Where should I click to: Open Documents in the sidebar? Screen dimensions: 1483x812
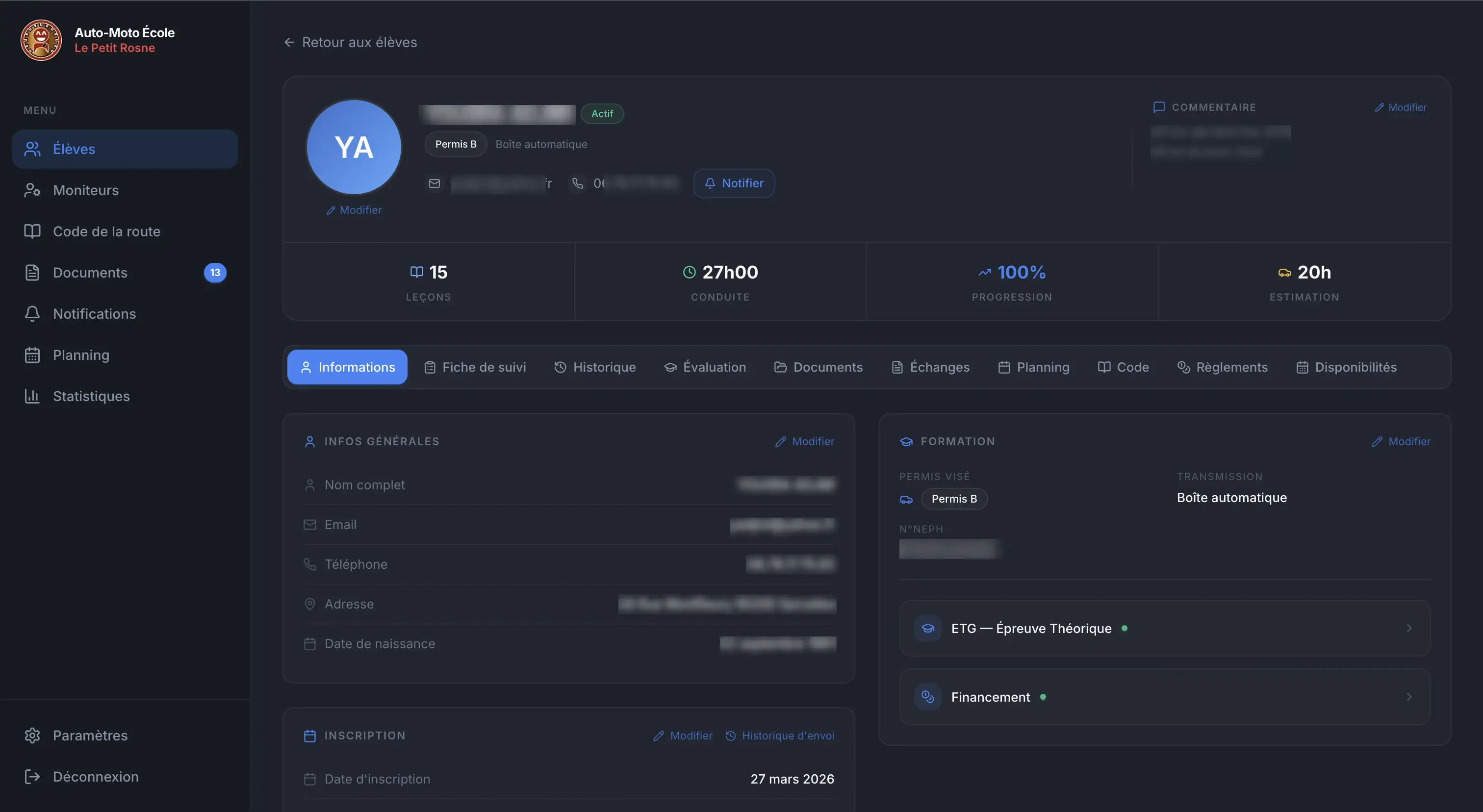[125, 273]
